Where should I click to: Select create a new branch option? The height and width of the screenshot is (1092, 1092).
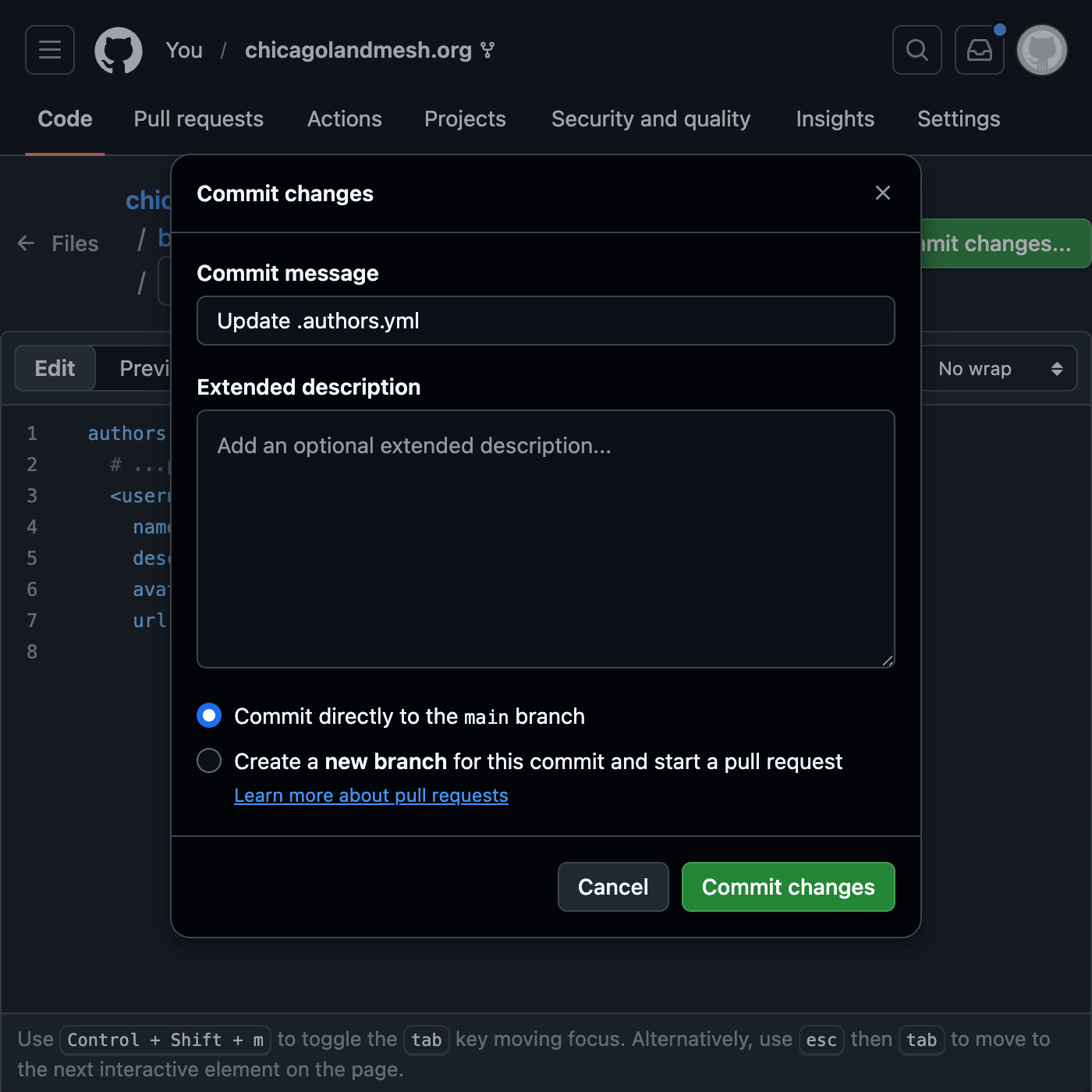[x=209, y=760]
